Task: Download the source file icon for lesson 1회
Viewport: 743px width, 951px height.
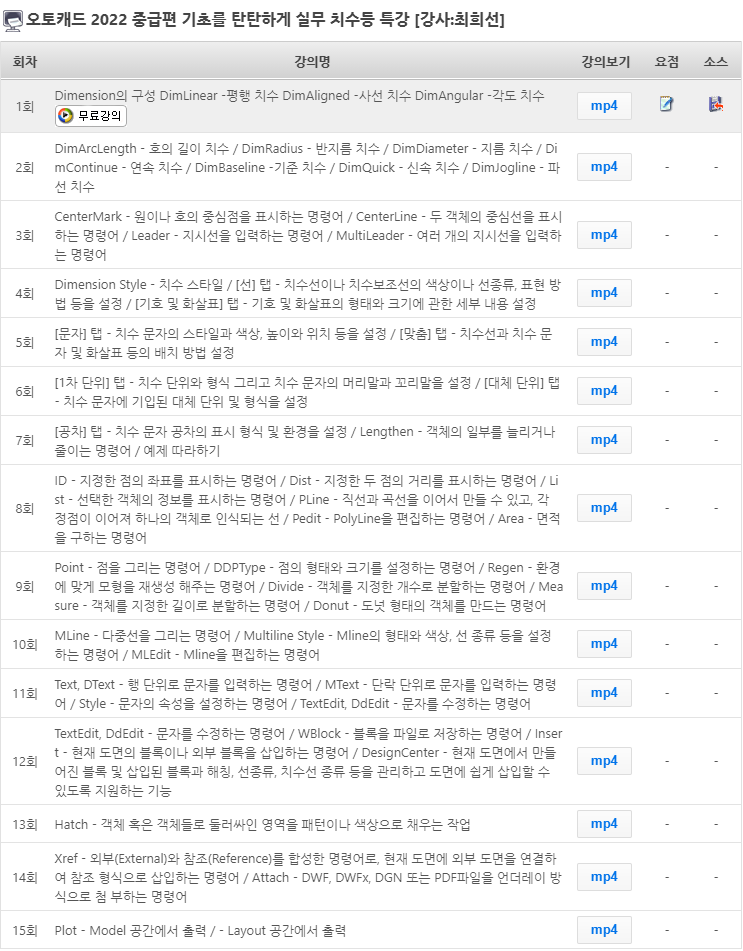Action: 716,104
